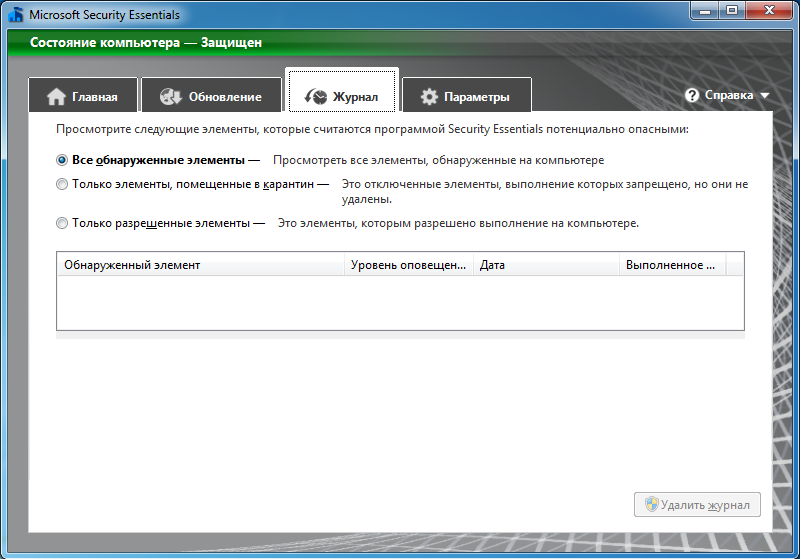The height and width of the screenshot is (559, 800).
Task: Open the Обновление tab label
Action: point(225,97)
